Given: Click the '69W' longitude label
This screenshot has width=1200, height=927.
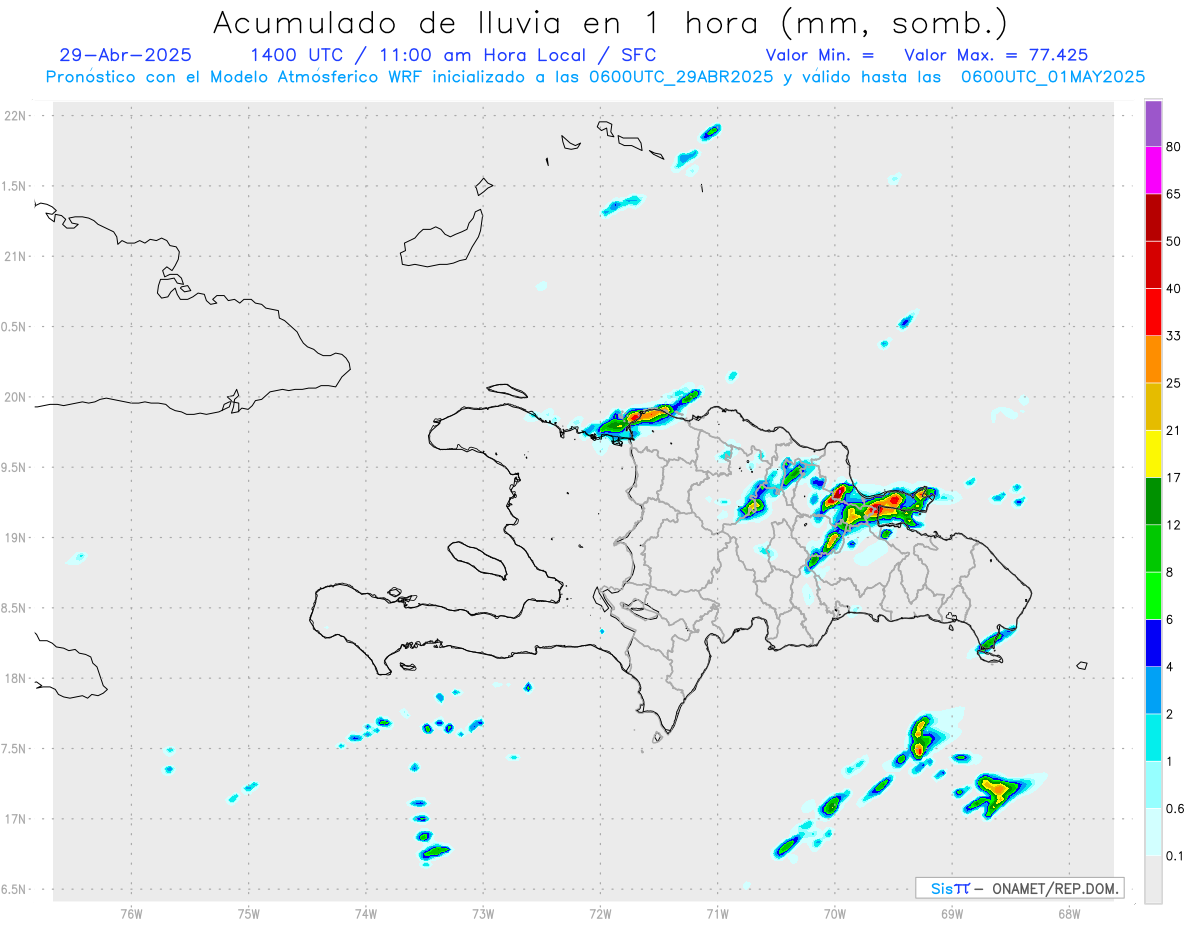Looking at the screenshot, I should 952,913.
